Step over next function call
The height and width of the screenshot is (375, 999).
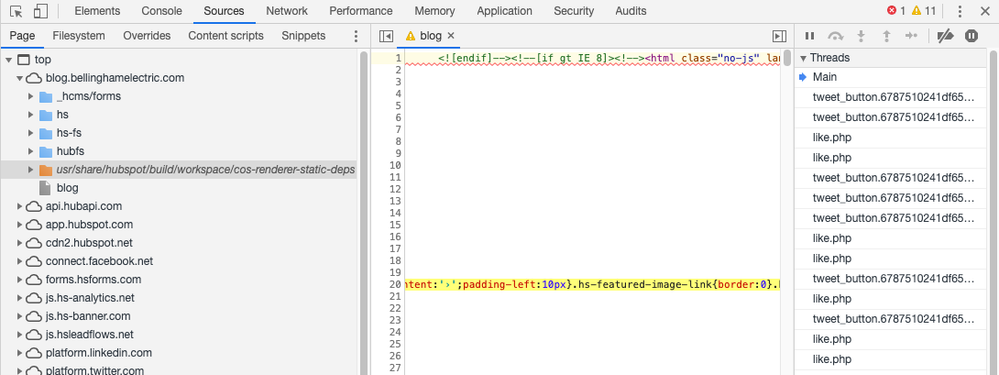[x=835, y=36]
